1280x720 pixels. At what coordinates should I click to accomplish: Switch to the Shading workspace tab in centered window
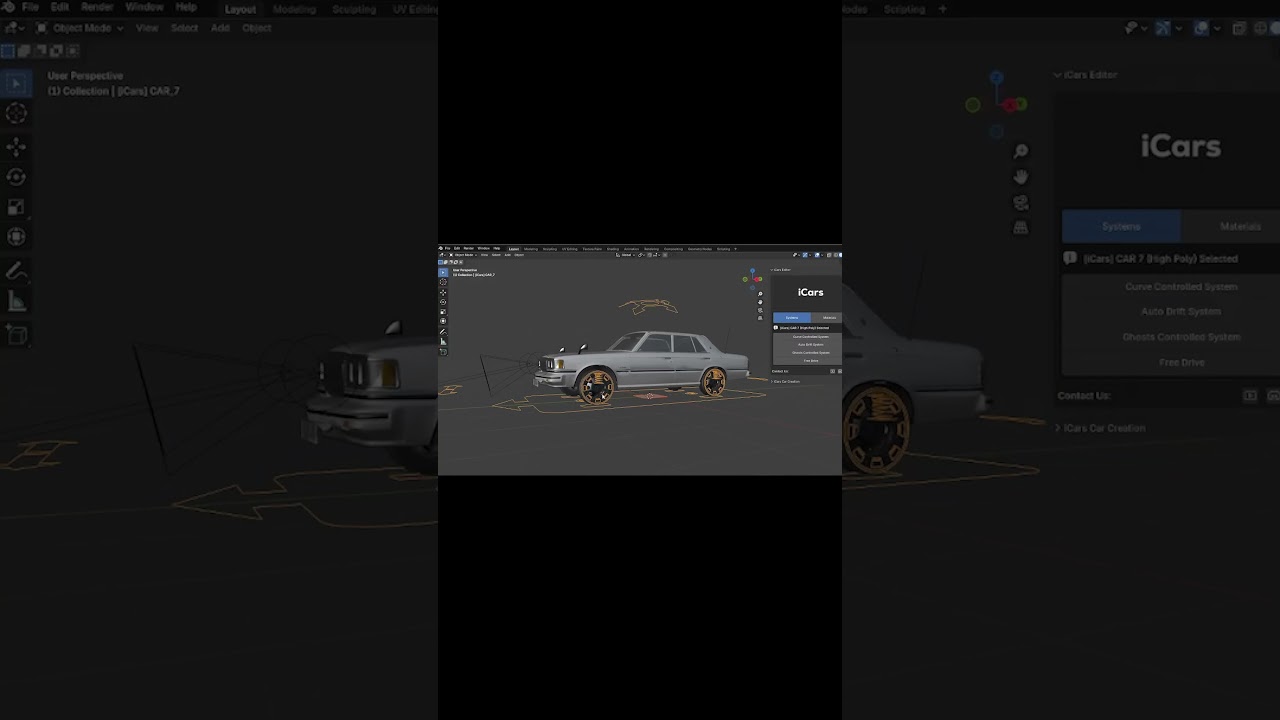point(613,249)
